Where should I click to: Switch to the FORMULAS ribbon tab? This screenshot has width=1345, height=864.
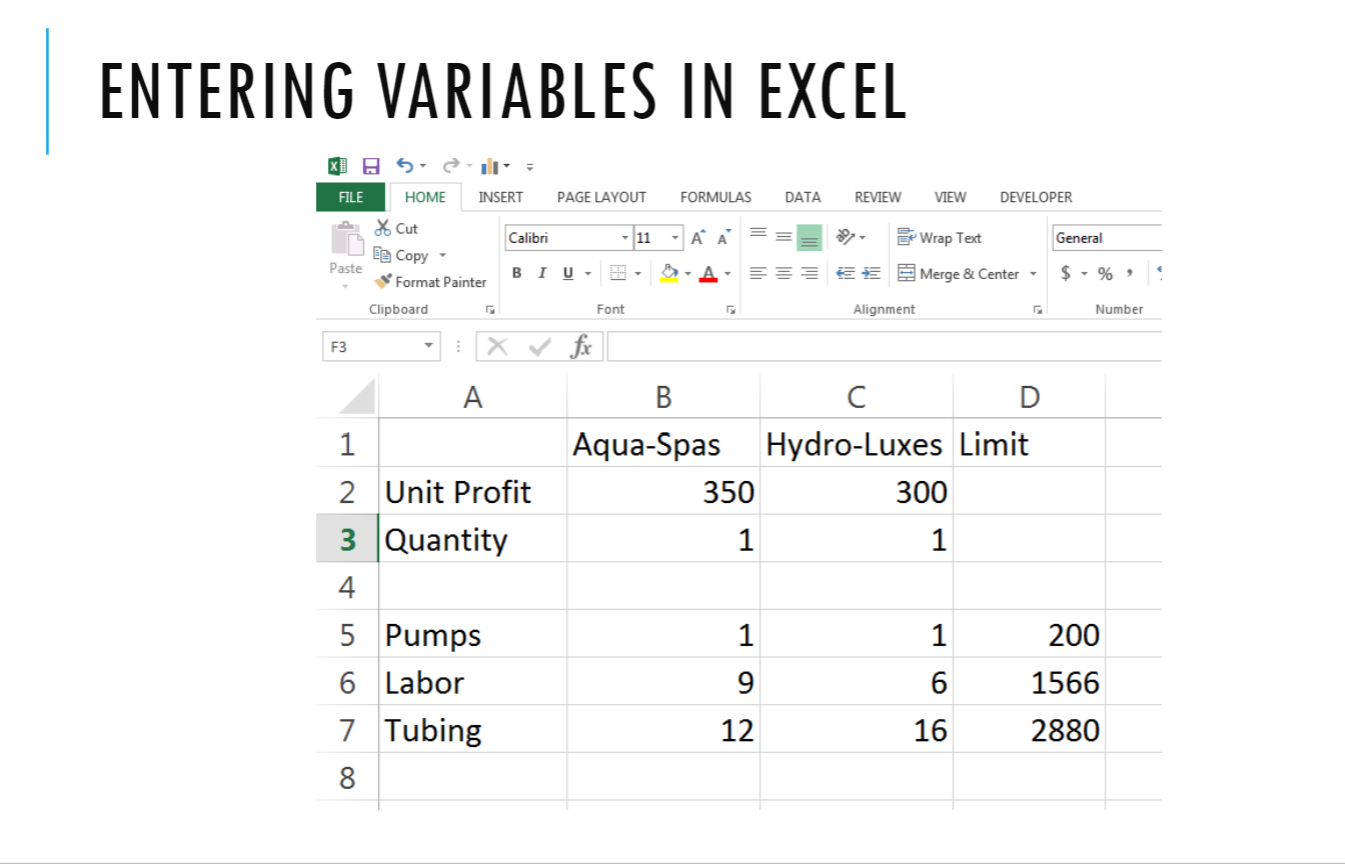[x=715, y=197]
